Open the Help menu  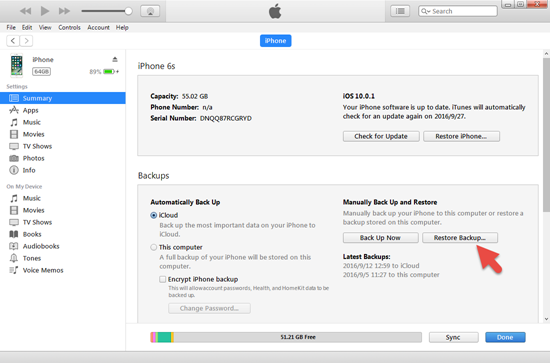[x=122, y=27]
